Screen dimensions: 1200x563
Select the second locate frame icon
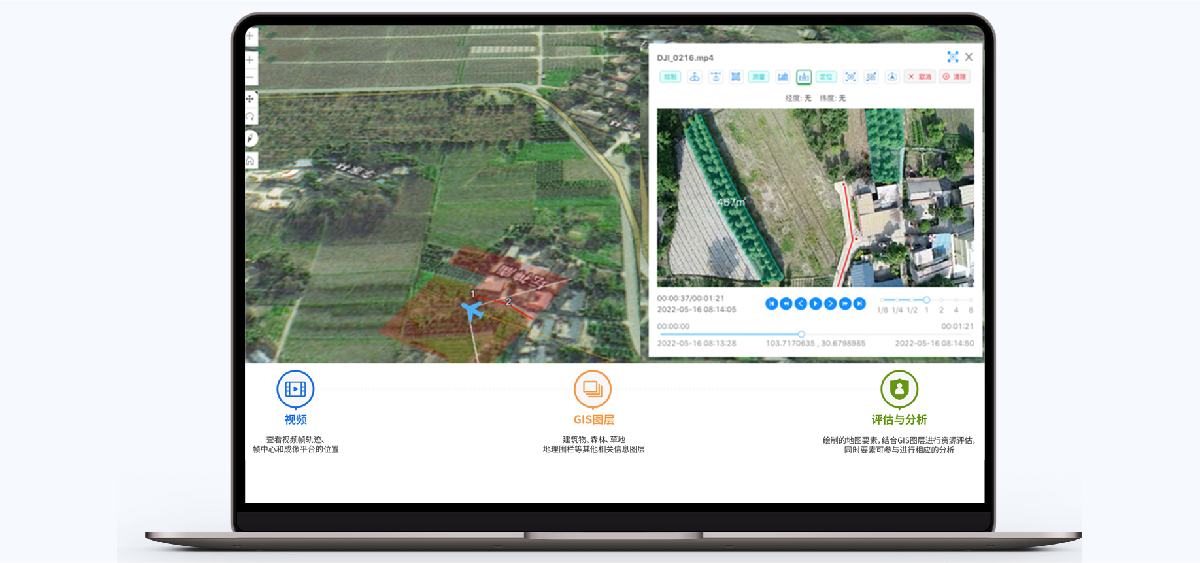tap(871, 76)
